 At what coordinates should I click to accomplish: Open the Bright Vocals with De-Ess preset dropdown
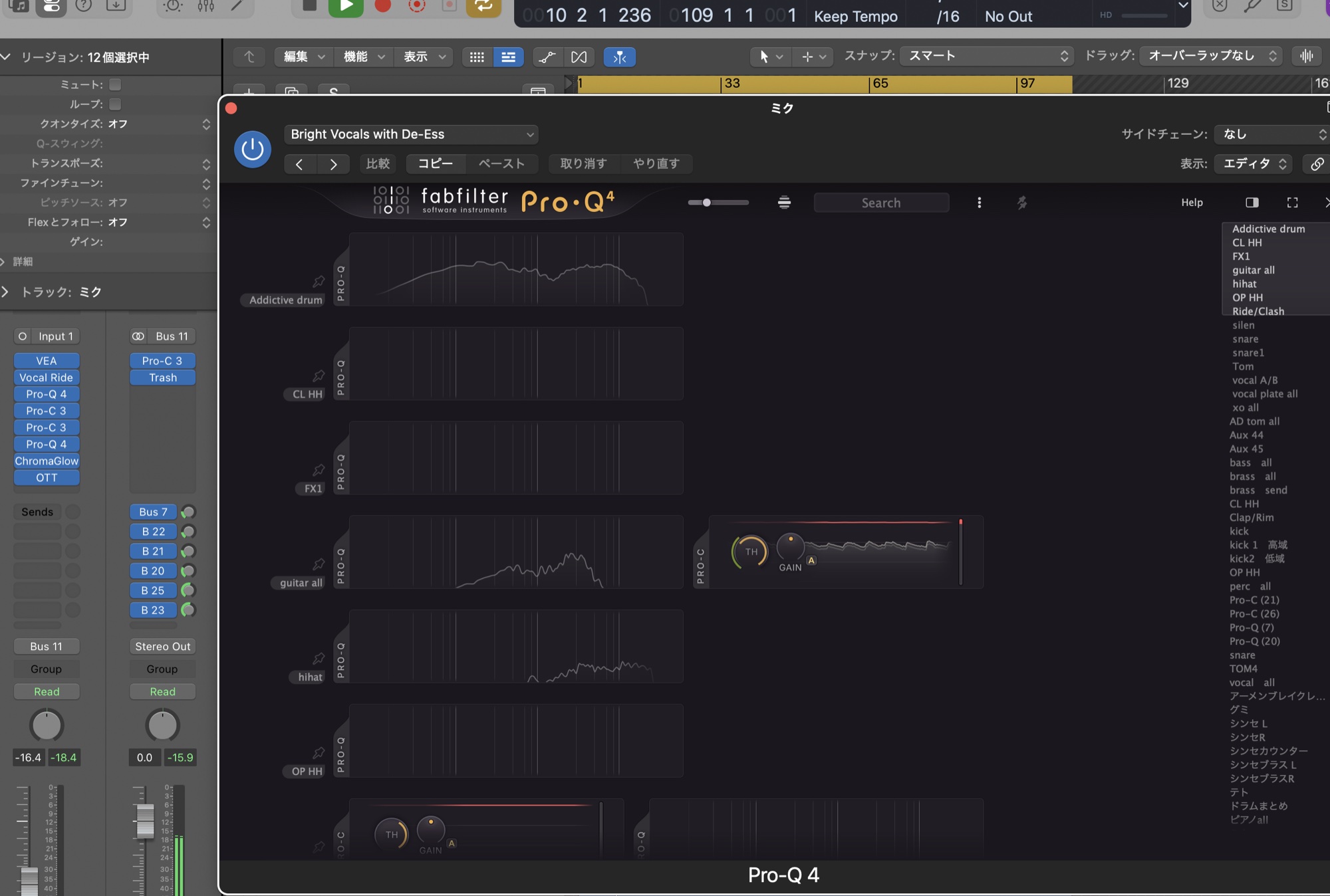click(x=412, y=134)
